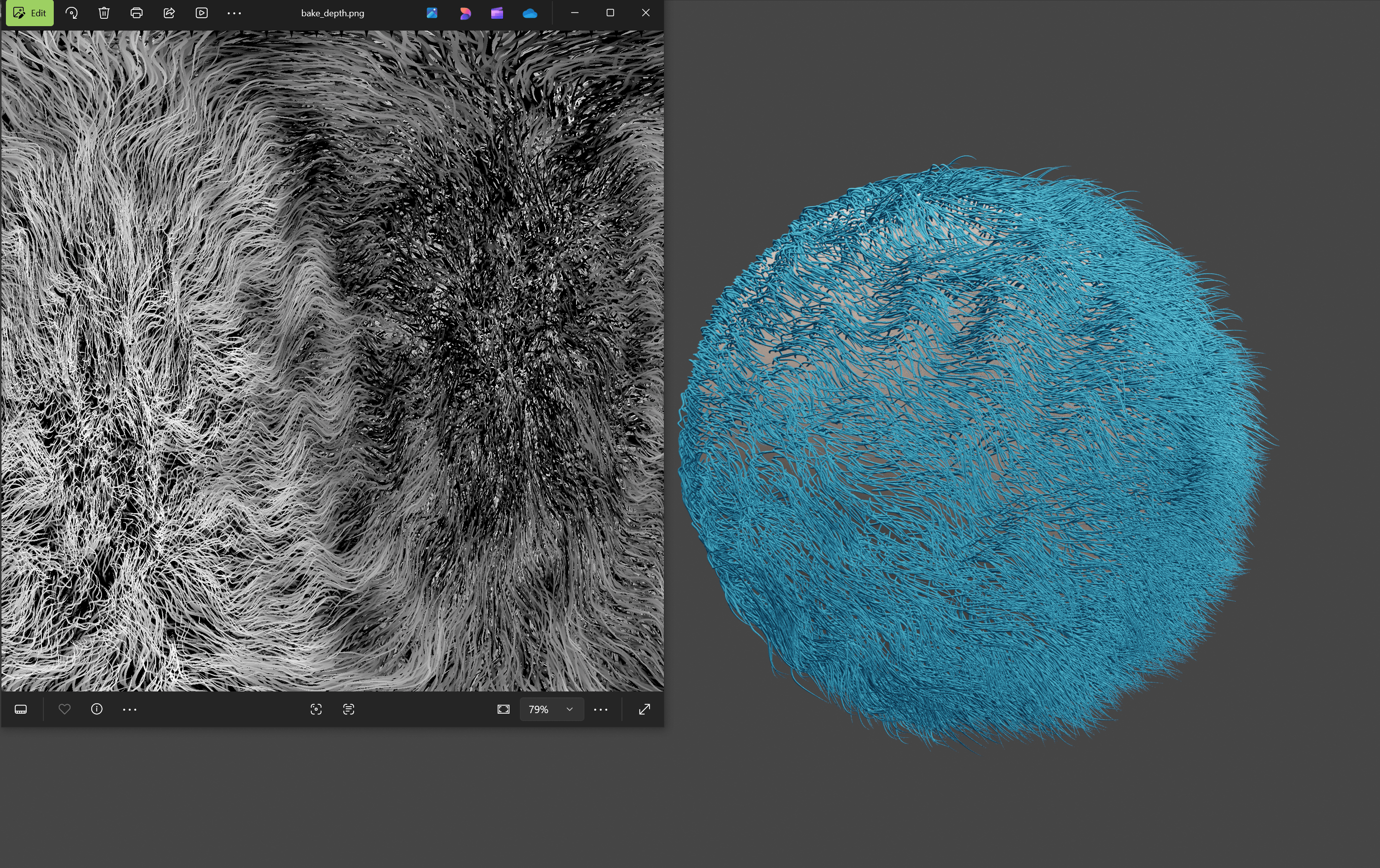The height and width of the screenshot is (868, 1380).
Task: Open the Clipchamp app icon
Action: (497, 13)
